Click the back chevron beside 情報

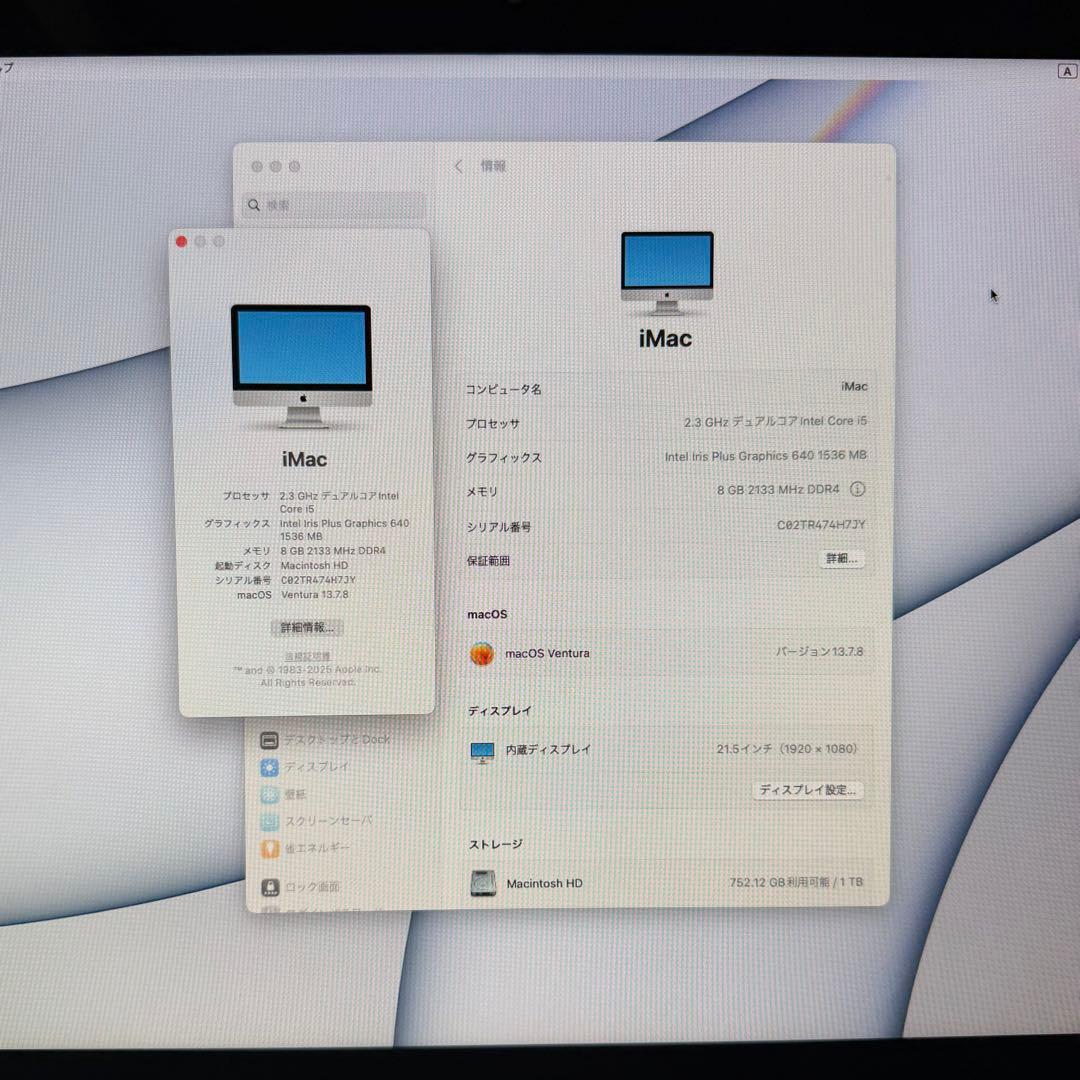(x=457, y=166)
